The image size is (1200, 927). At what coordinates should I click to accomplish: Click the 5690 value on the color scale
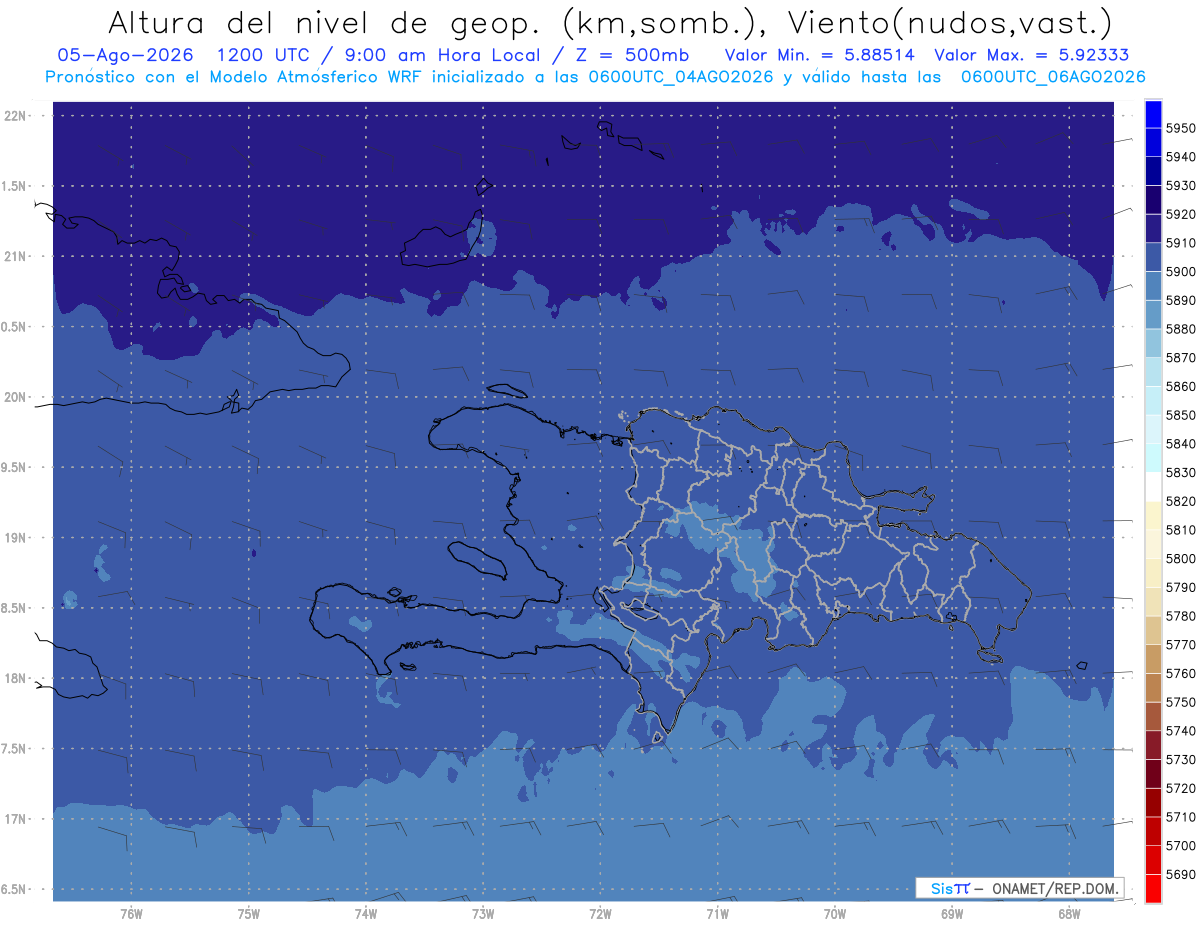coord(1181,874)
